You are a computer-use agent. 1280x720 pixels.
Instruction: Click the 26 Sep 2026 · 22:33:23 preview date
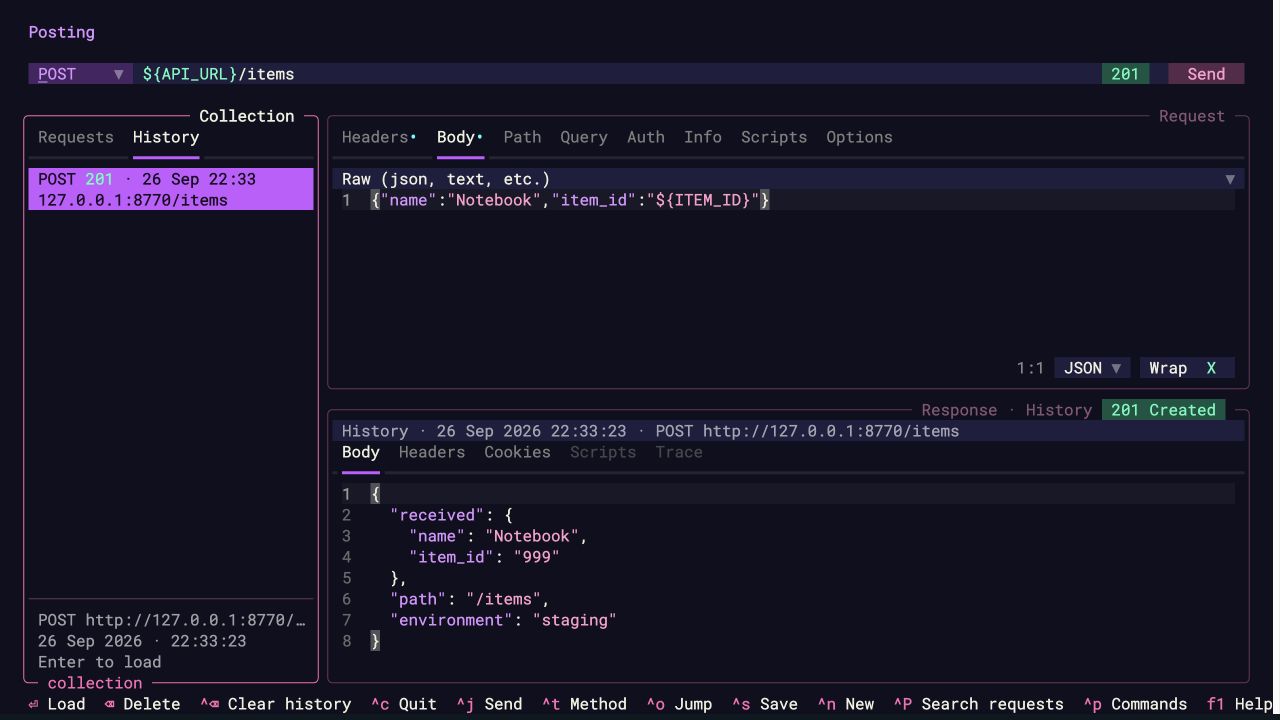[x=142, y=641]
